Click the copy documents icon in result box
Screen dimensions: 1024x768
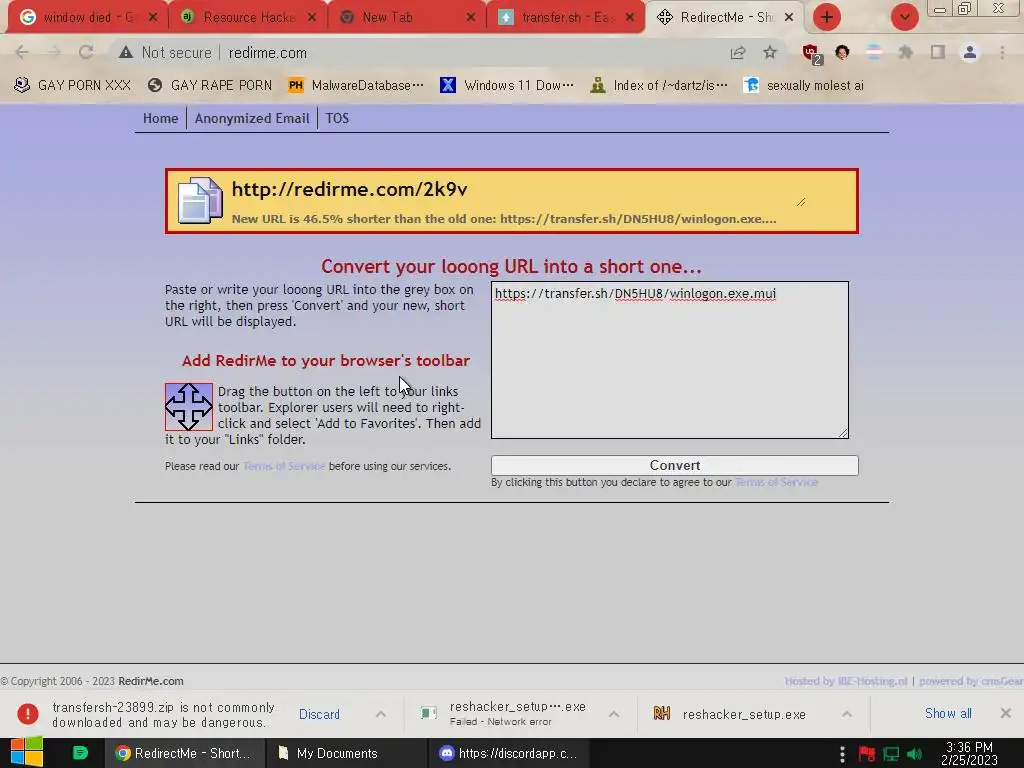click(200, 200)
